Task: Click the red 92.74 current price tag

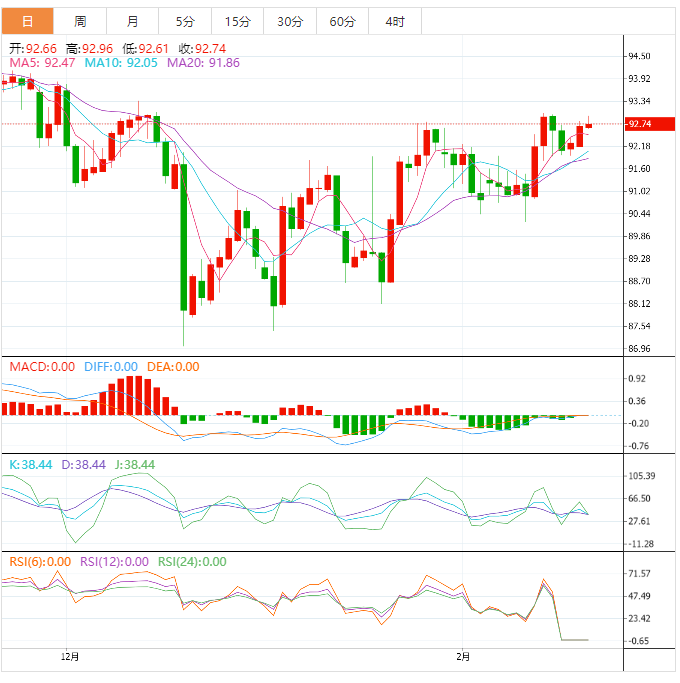Action: click(650, 124)
